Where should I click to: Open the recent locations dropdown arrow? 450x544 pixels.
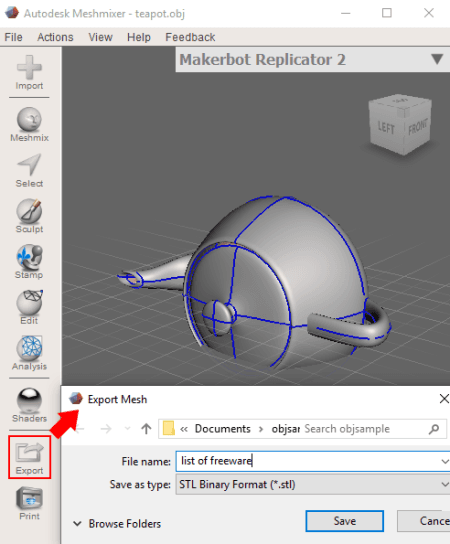(x=127, y=429)
